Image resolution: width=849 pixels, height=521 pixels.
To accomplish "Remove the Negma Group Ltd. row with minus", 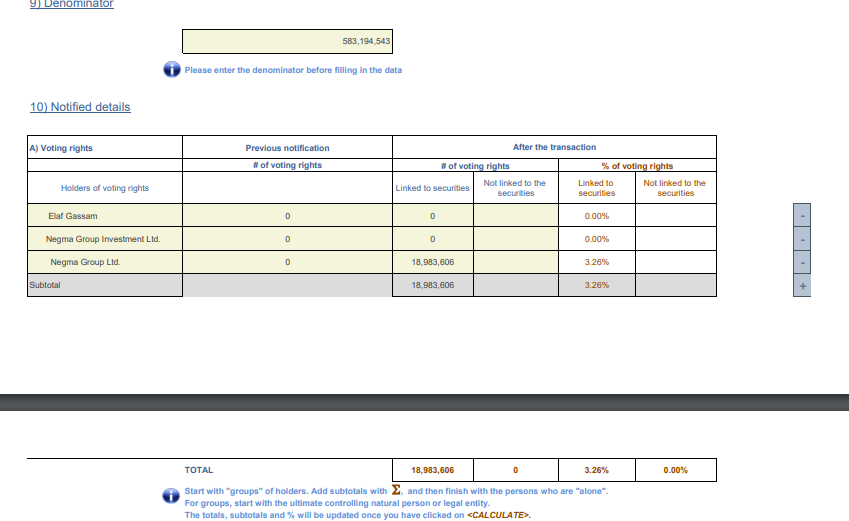I will (x=802, y=262).
